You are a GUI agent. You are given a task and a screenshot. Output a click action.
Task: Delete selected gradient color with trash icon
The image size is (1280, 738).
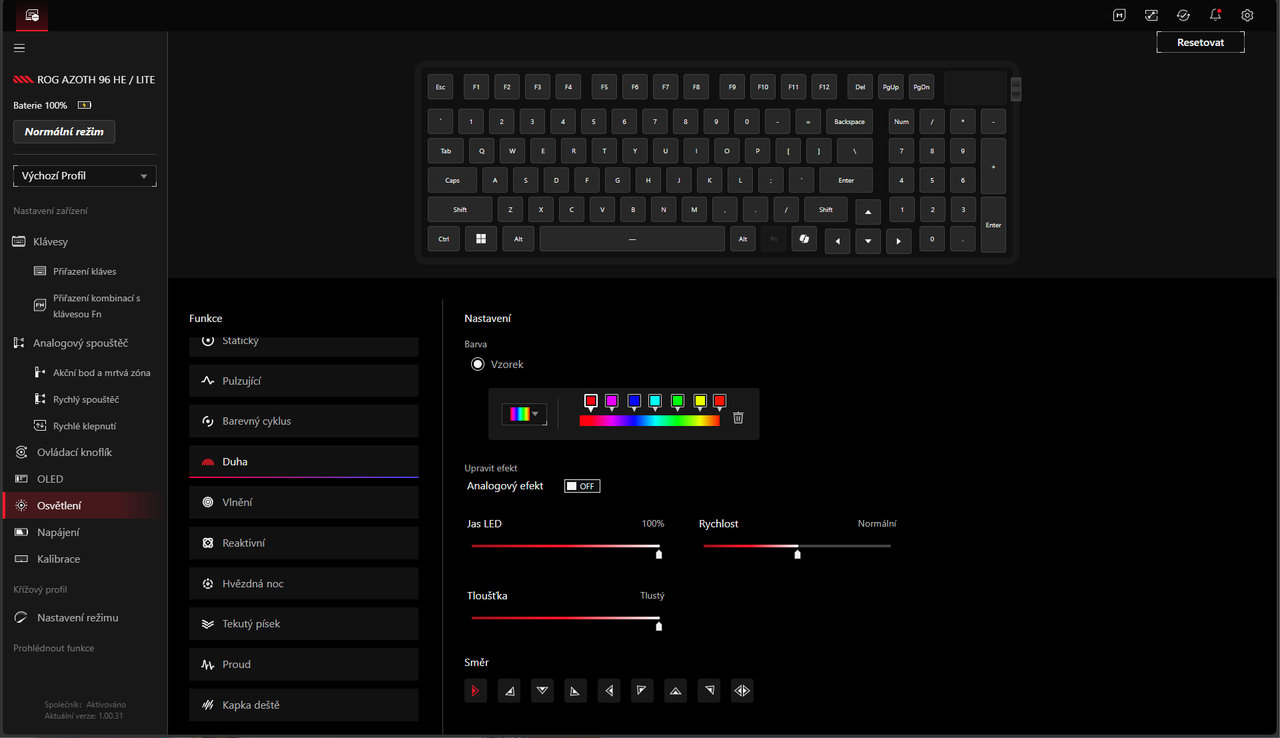coord(738,417)
